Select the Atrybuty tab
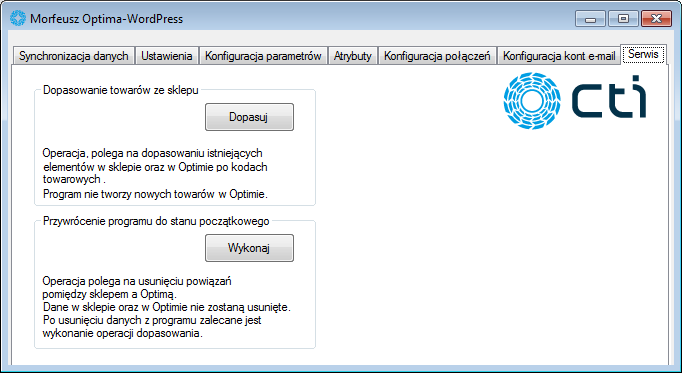The image size is (682, 373). (x=353, y=56)
